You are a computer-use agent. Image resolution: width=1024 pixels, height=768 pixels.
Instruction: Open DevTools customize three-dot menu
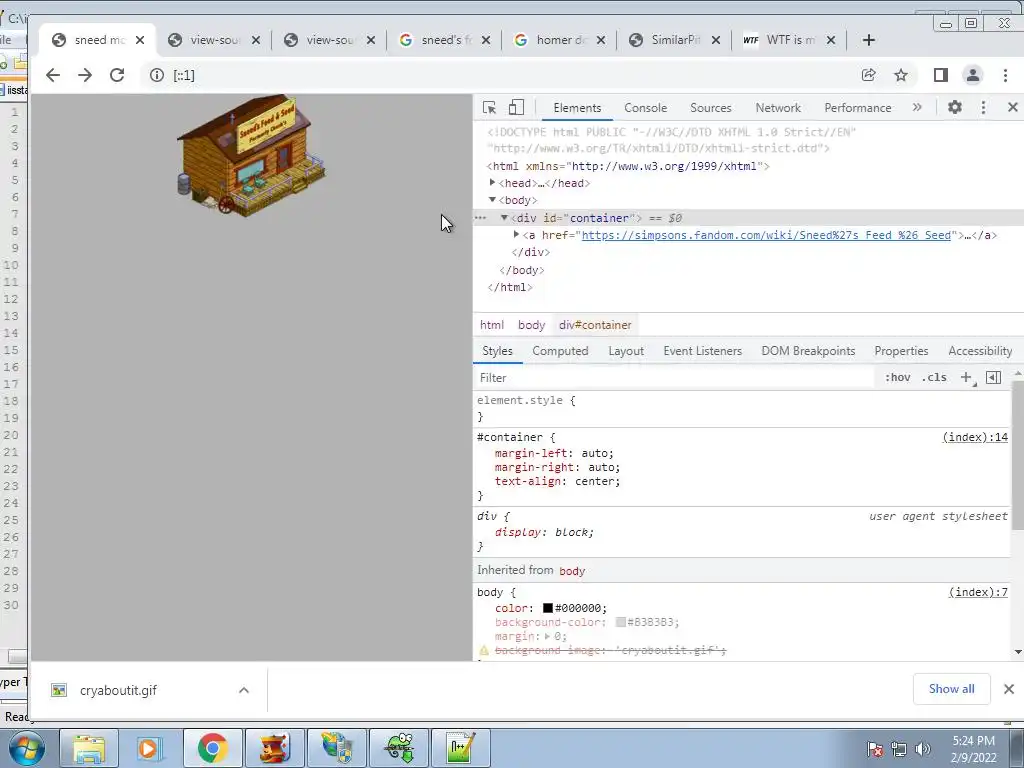(x=984, y=107)
